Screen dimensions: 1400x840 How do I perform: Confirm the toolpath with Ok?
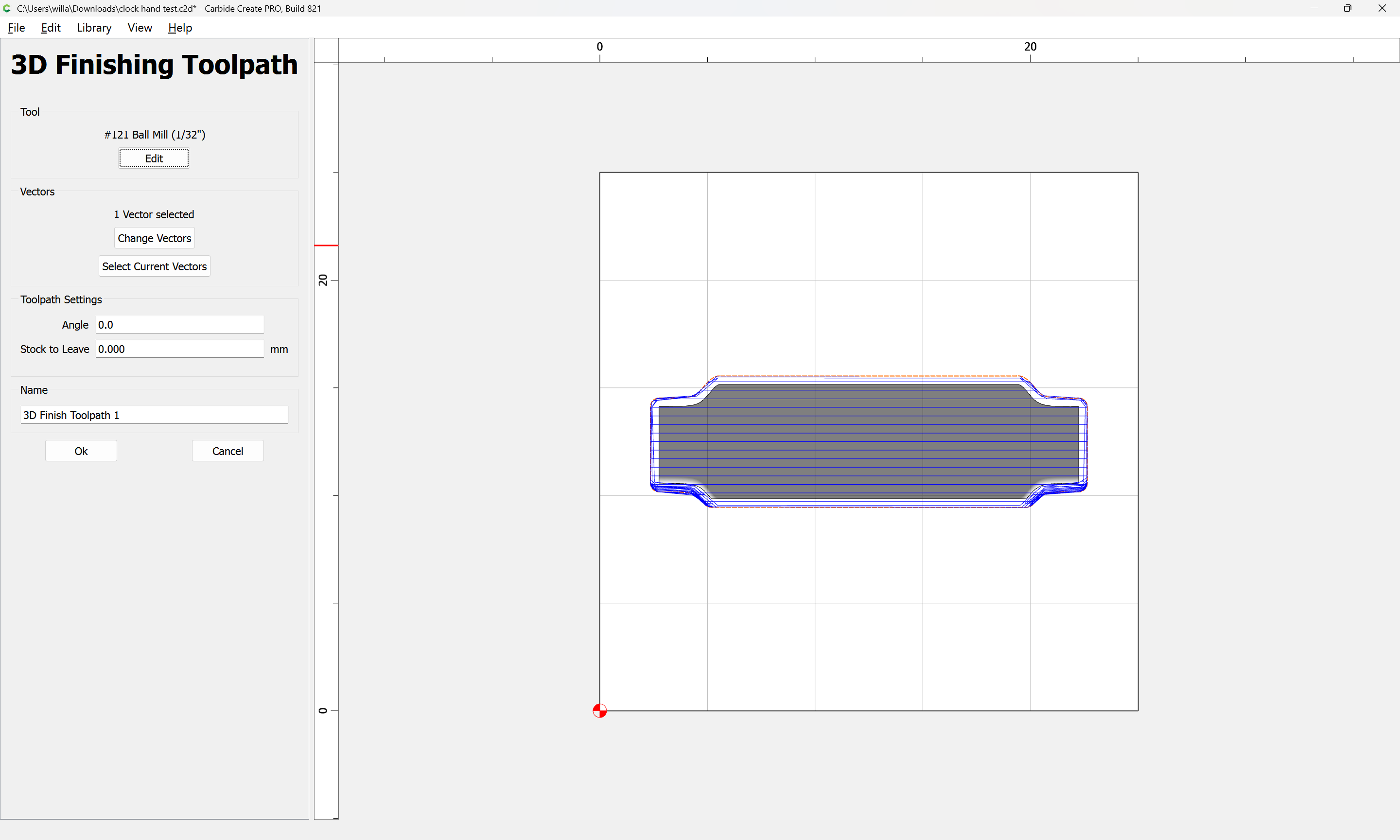pyautogui.click(x=81, y=451)
